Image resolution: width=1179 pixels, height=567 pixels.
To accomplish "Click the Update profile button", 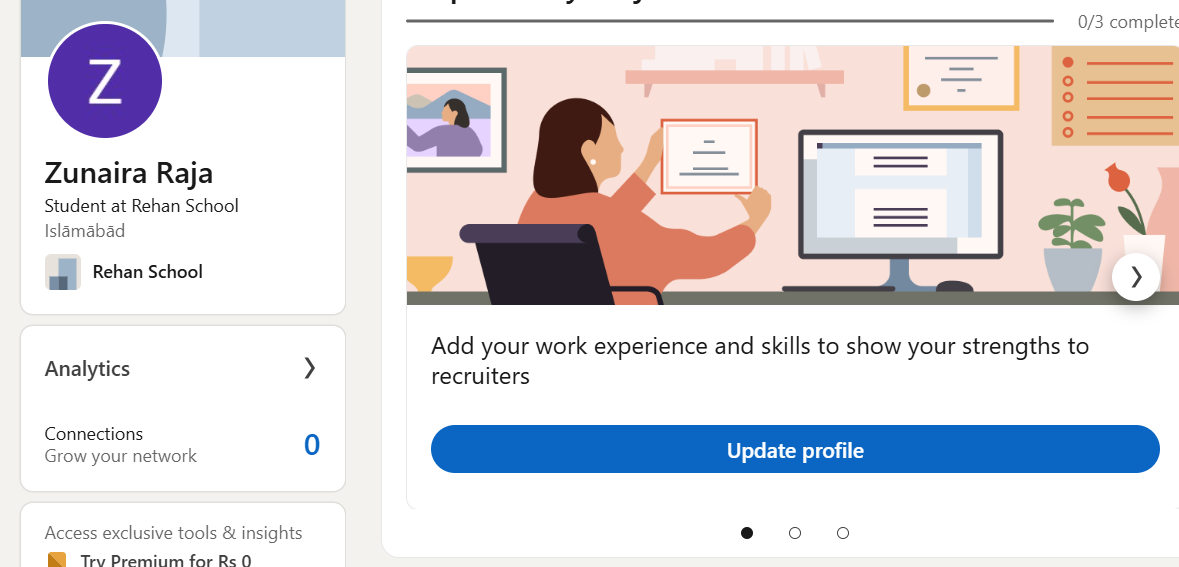I will (795, 450).
